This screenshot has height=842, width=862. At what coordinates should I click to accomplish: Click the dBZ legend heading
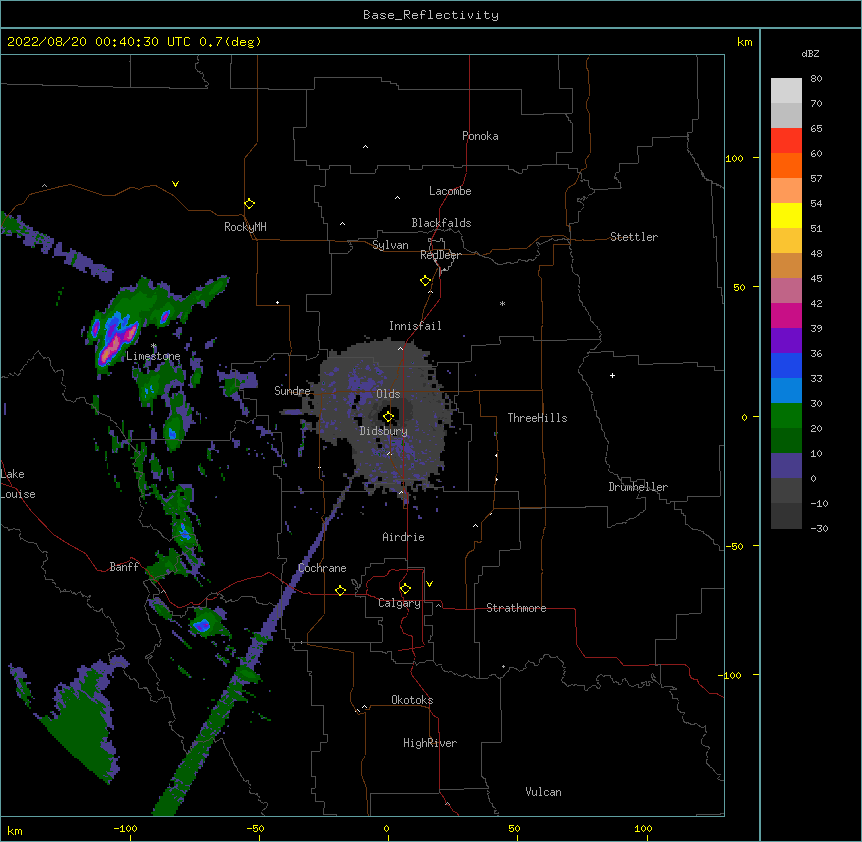click(x=810, y=53)
